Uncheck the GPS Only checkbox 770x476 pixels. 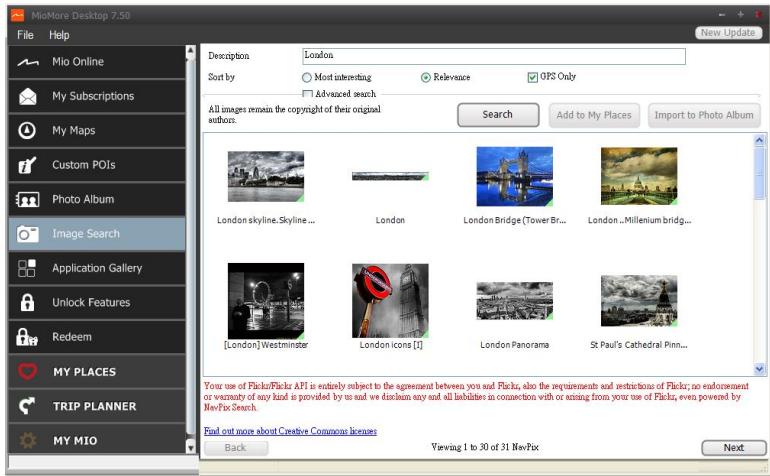[x=532, y=77]
